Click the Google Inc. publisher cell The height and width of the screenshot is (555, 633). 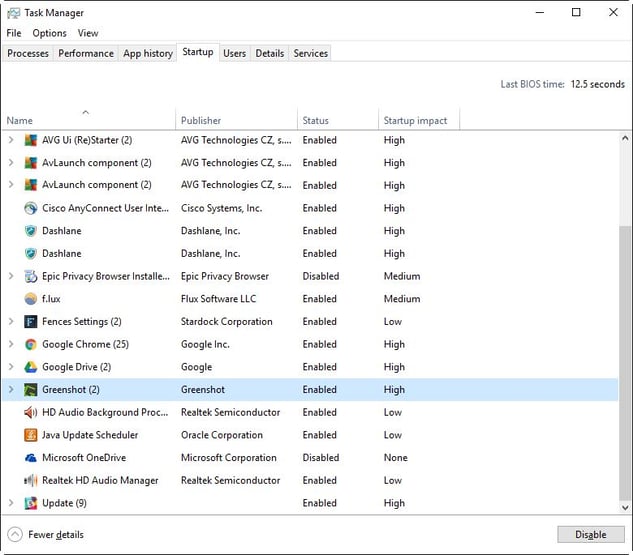205,344
